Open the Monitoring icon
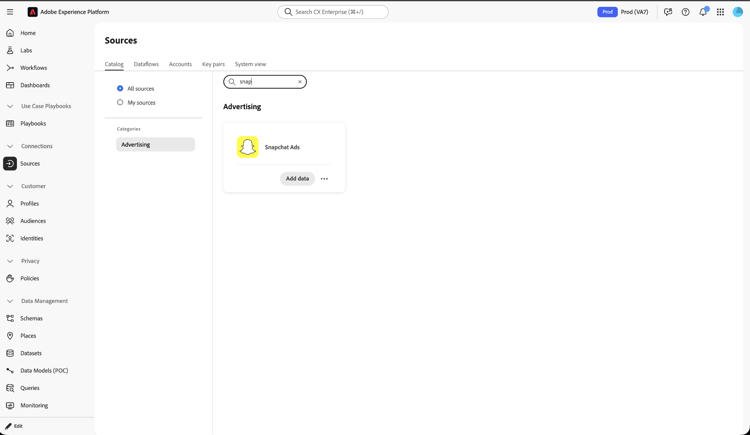Image resolution: width=750 pixels, height=435 pixels. pos(10,405)
